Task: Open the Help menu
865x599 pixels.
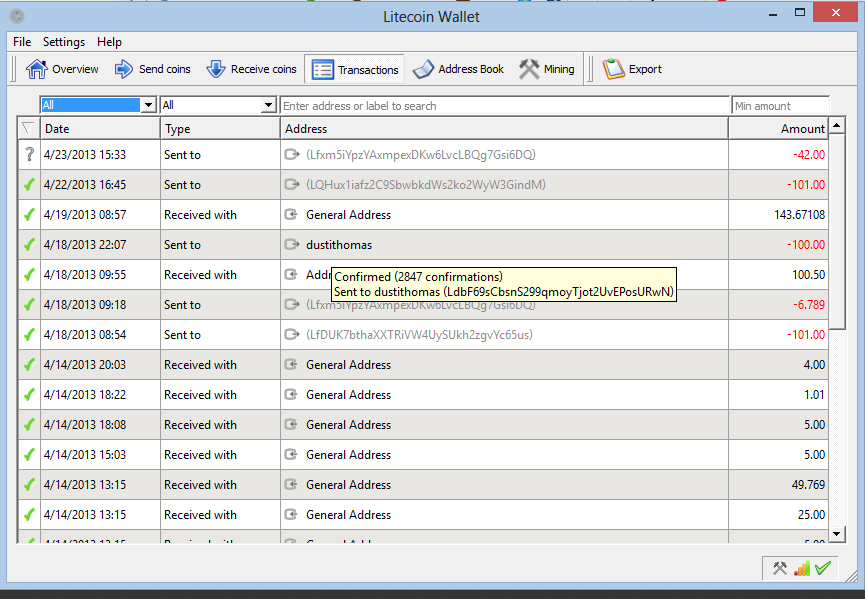Action: point(109,42)
